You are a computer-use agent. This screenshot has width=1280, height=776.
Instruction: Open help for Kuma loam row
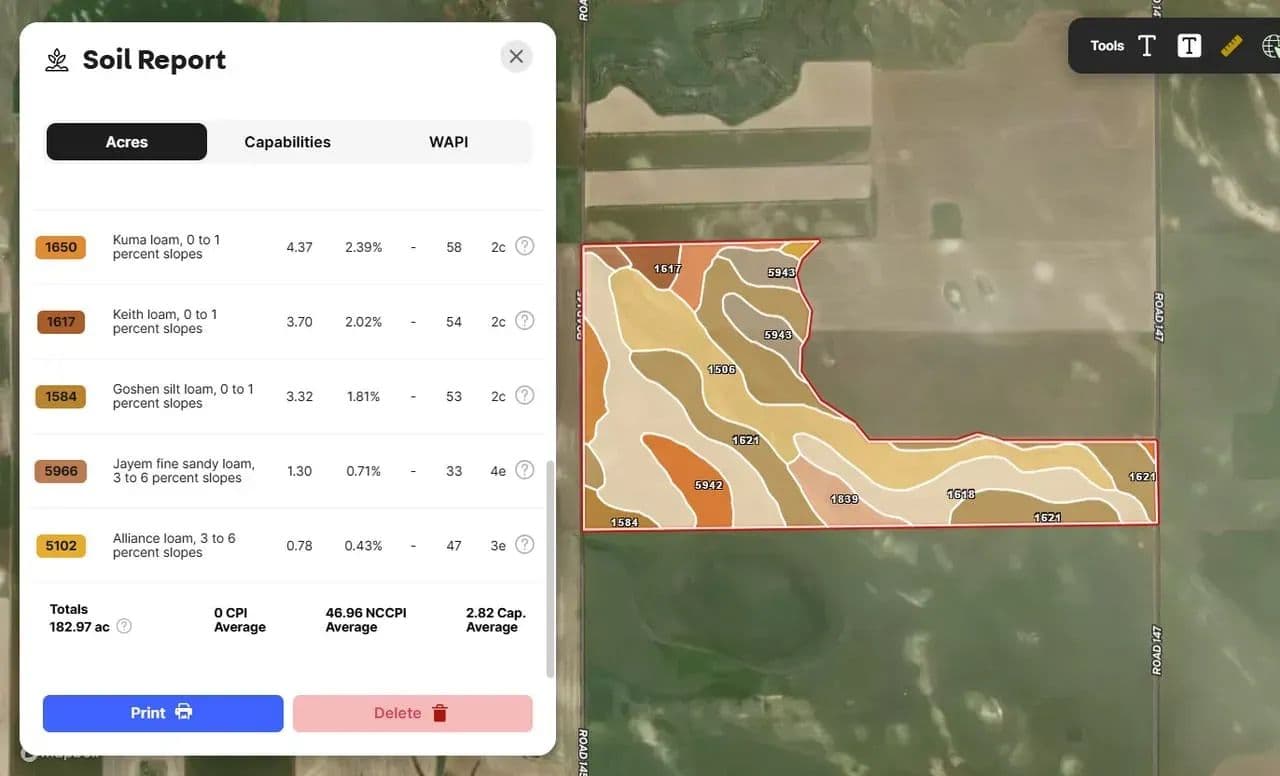[524, 246]
